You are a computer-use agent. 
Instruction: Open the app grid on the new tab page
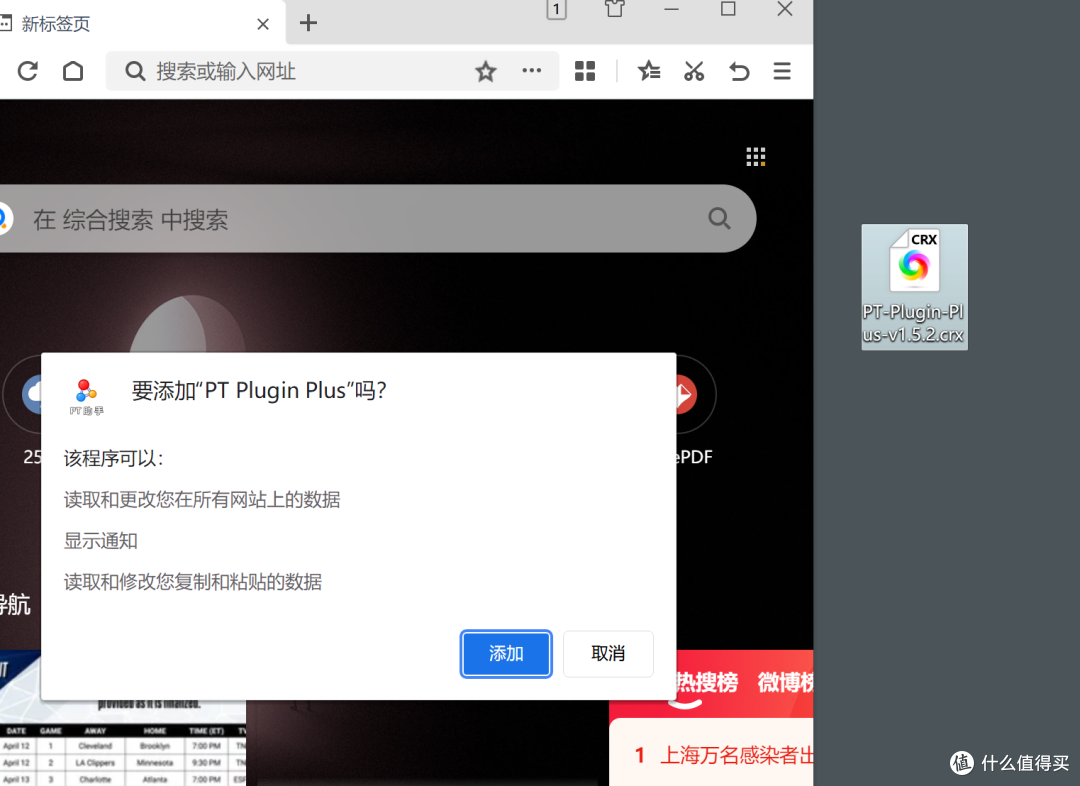pyautogui.click(x=755, y=156)
